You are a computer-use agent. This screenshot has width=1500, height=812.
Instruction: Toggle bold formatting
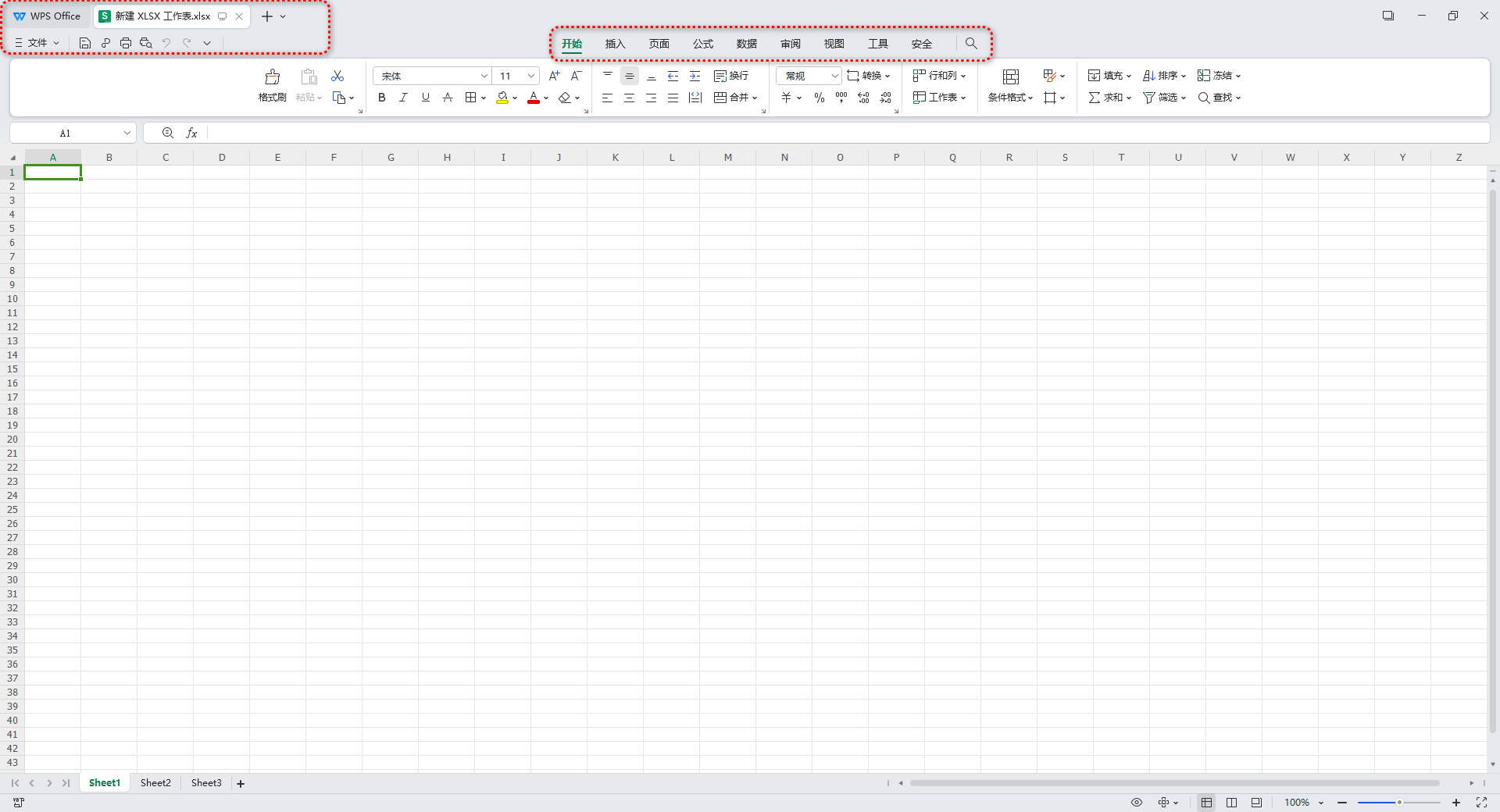click(x=381, y=98)
